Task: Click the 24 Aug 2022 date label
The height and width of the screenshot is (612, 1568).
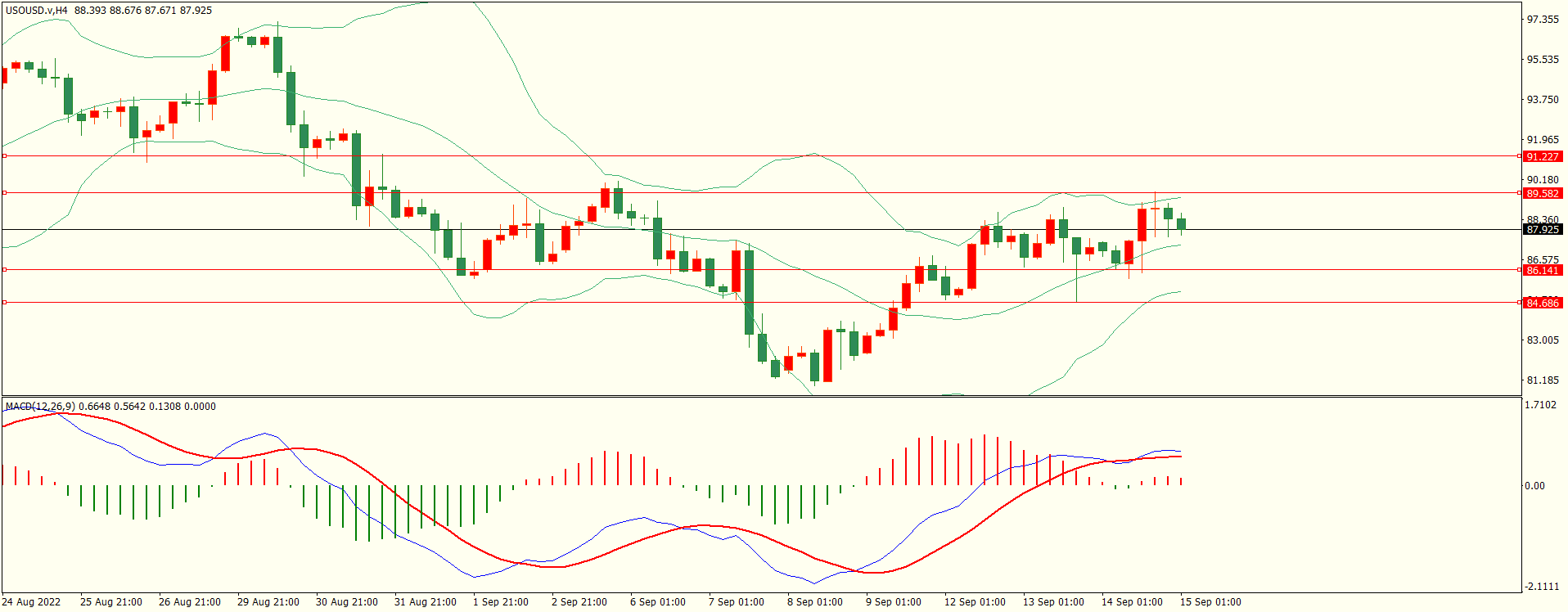Action: coord(31,602)
